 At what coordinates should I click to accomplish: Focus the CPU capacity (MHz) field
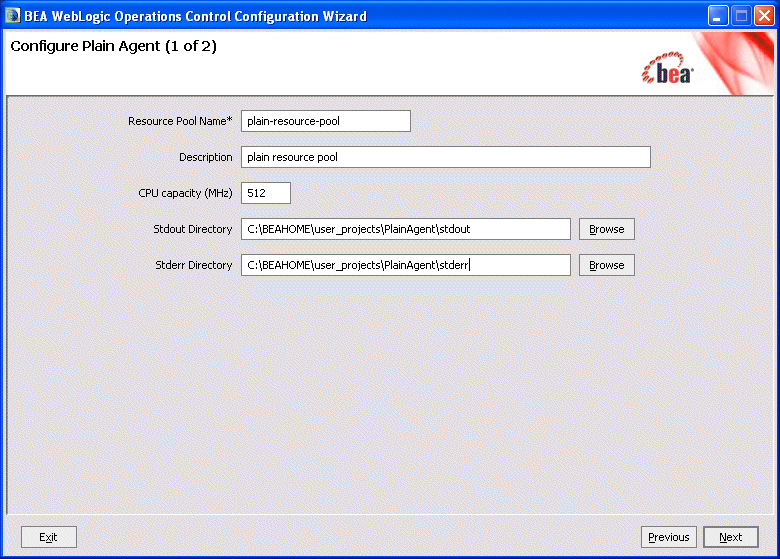coord(266,193)
